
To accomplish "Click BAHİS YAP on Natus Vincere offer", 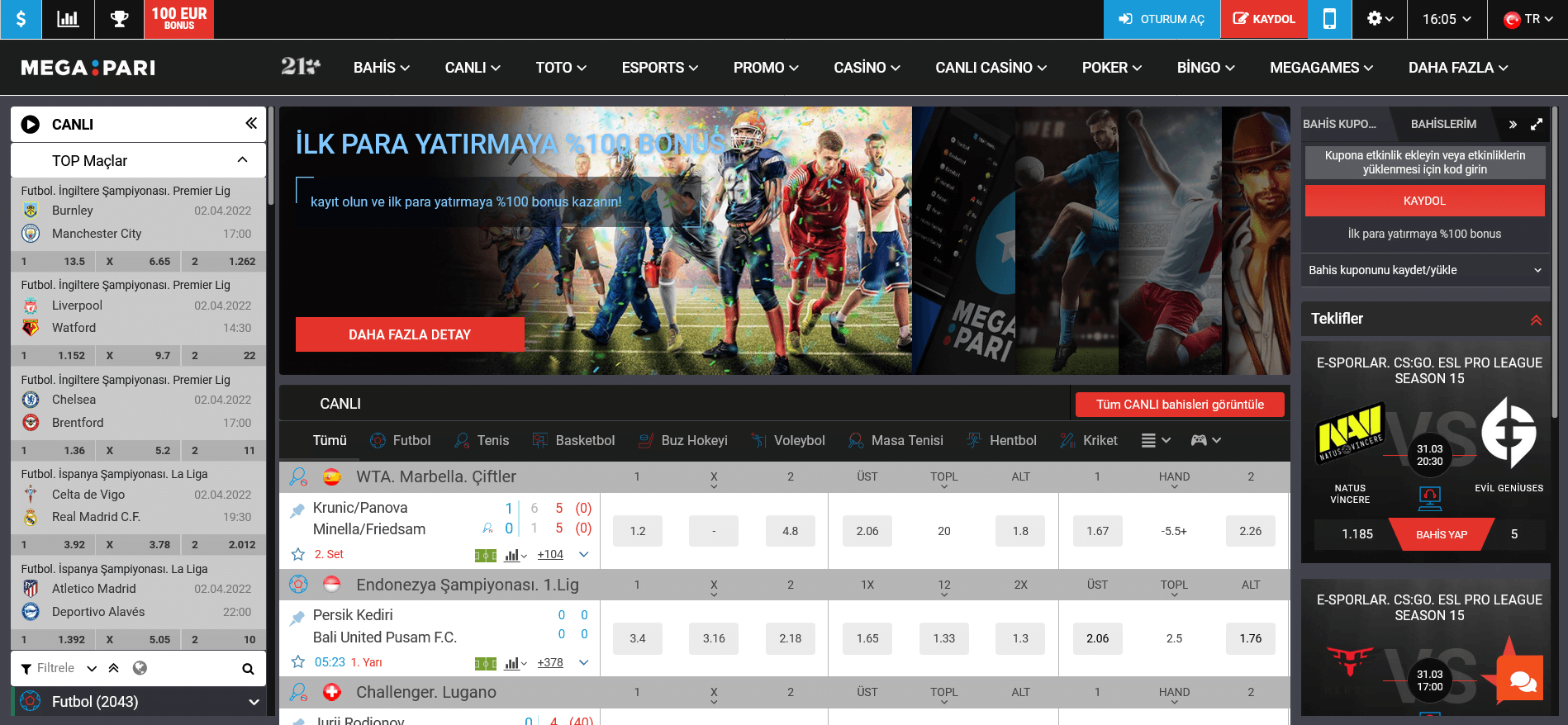I will [1442, 534].
